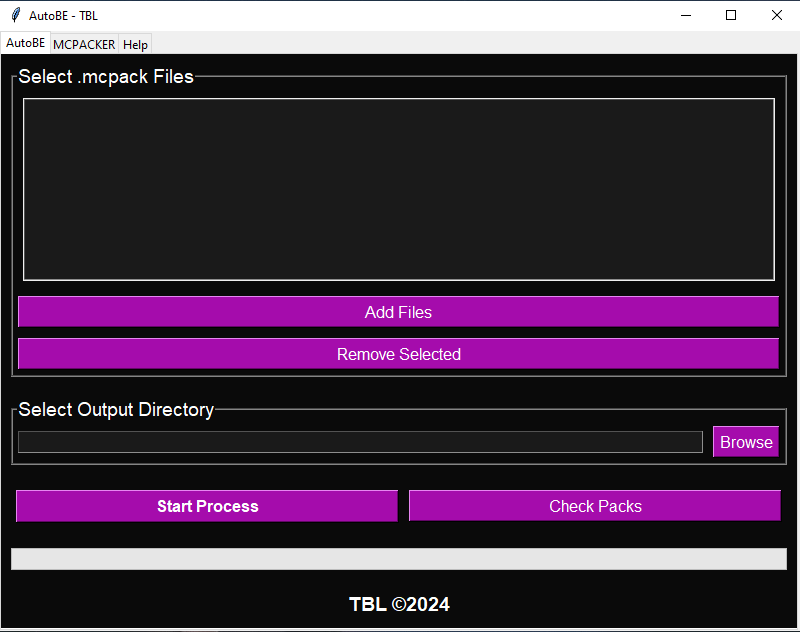
Task: Click the feather app icon in title bar
Action: coord(16,15)
